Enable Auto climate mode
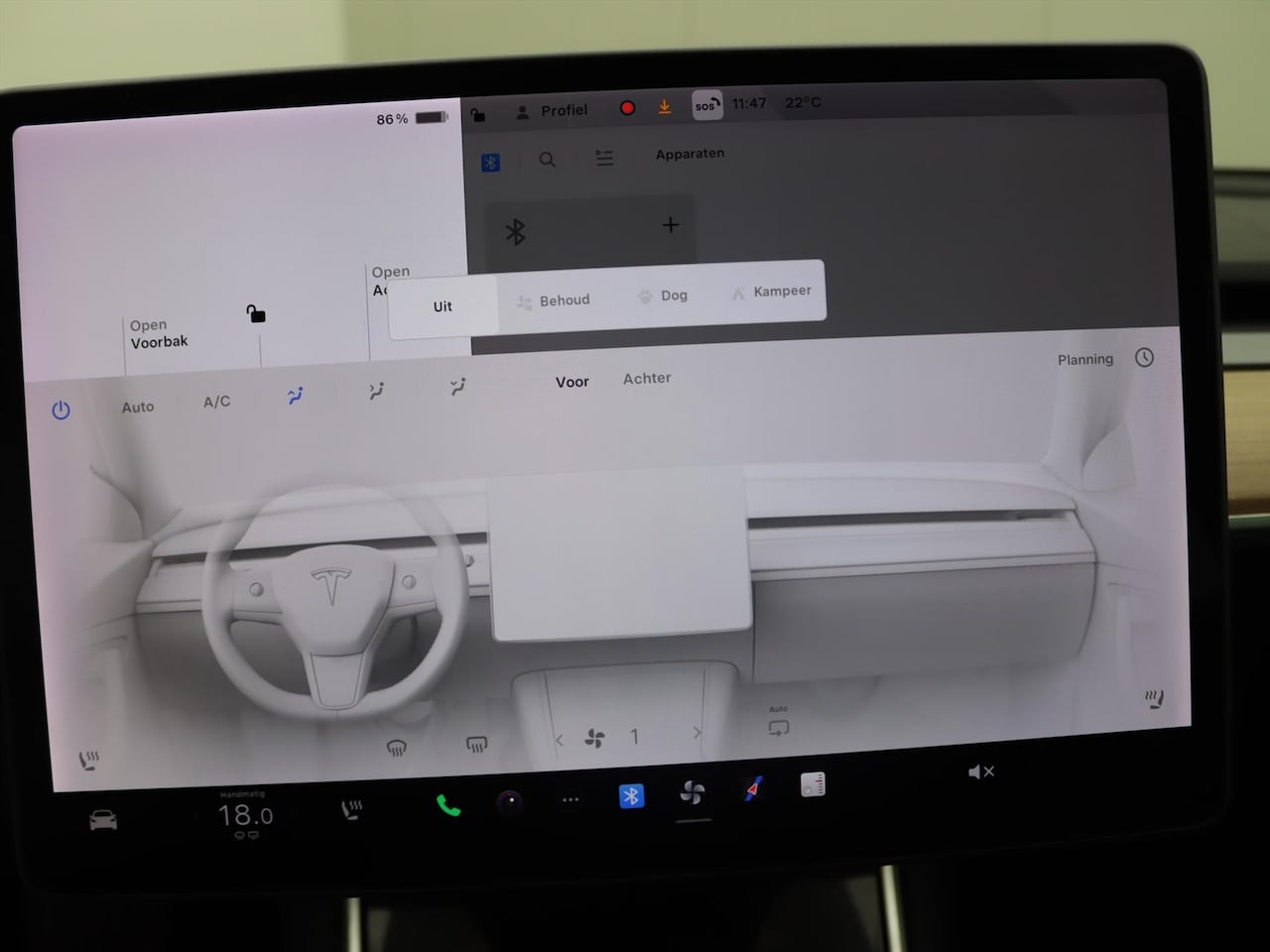This screenshot has width=1270, height=952. point(138,407)
